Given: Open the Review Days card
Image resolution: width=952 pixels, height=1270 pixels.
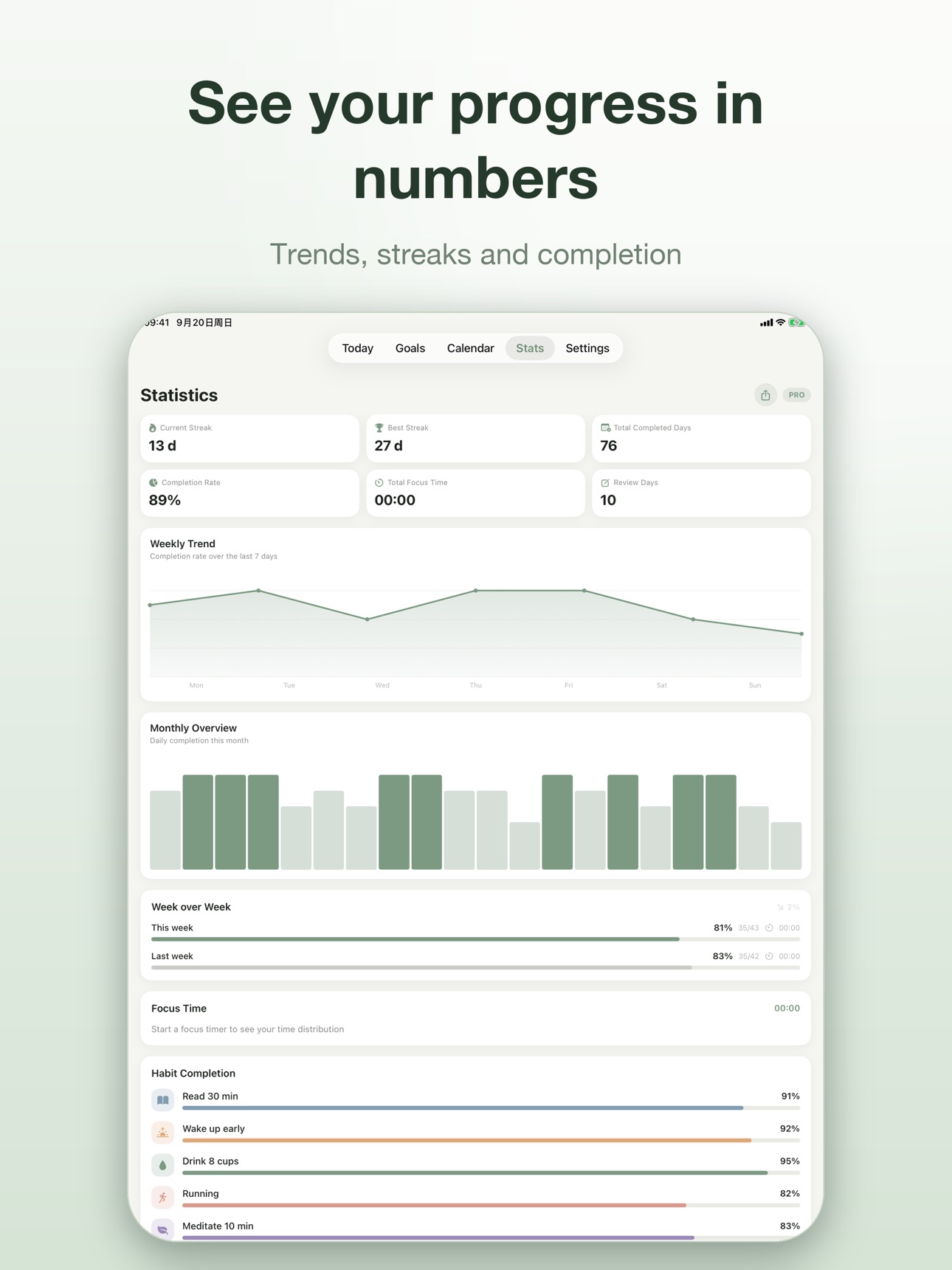Looking at the screenshot, I should (701, 492).
